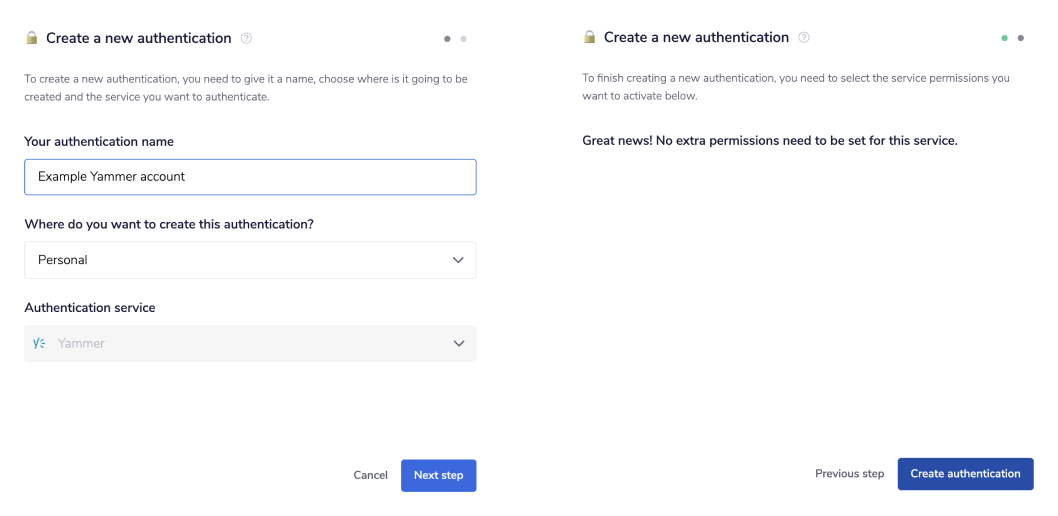
Task: Focus the Example Yammer account name field
Action: [250, 177]
